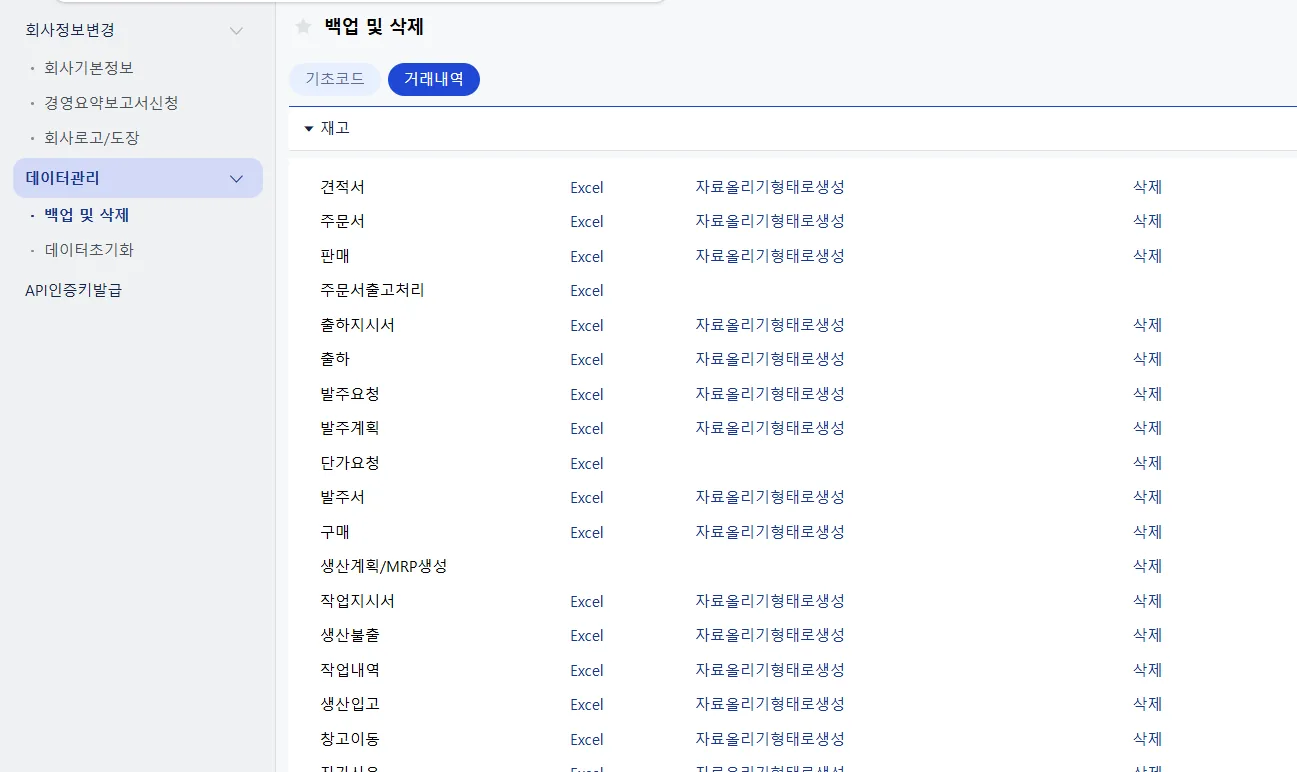The height and width of the screenshot is (772, 1297).
Task: Select the 생산계획/MRP생성 row label
Action: (384, 566)
